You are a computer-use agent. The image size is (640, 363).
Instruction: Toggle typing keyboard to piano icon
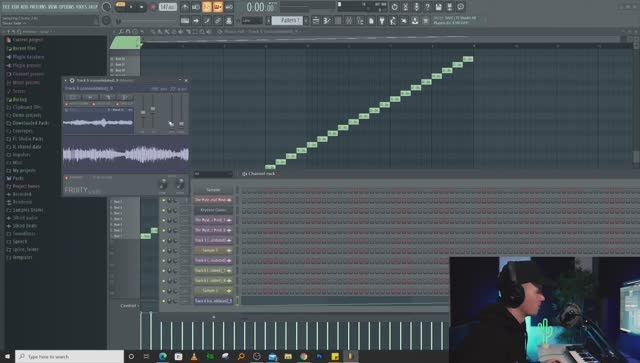(x=185, y=20)
